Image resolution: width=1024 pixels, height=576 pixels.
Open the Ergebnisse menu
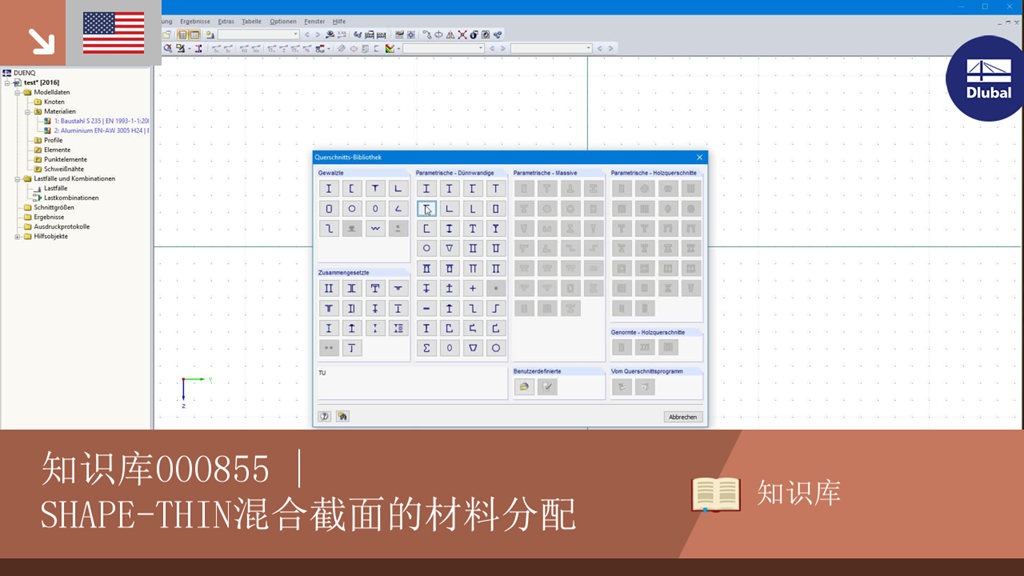coord(195,22)
